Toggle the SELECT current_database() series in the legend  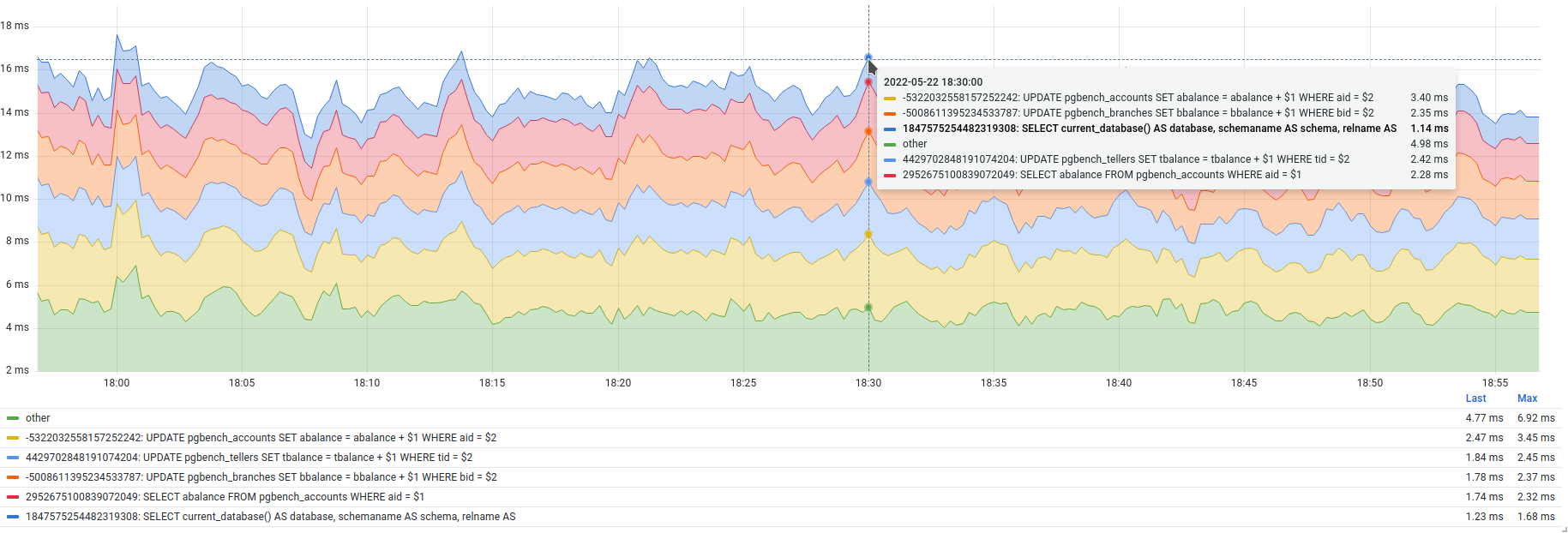pyautogui.click(x=270, y=517)
